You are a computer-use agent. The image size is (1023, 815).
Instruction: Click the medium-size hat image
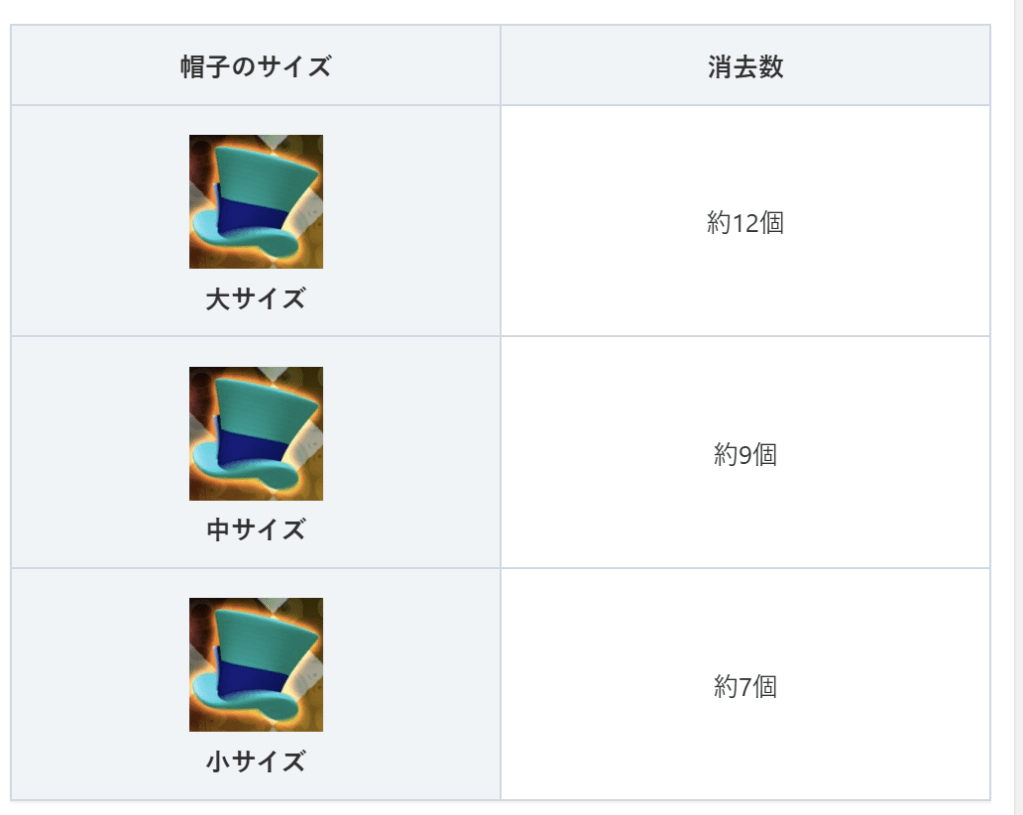coord(256,433)
